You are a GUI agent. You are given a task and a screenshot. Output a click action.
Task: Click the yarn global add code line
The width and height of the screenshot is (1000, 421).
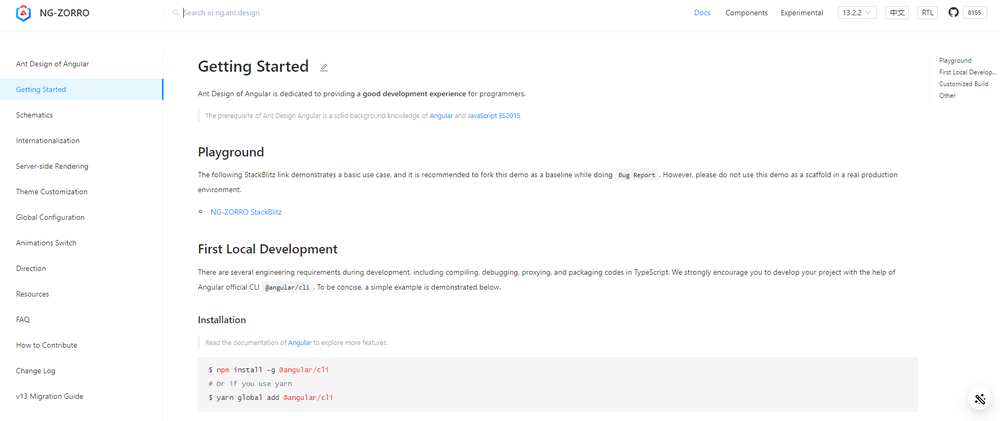[x=271, y=397]
